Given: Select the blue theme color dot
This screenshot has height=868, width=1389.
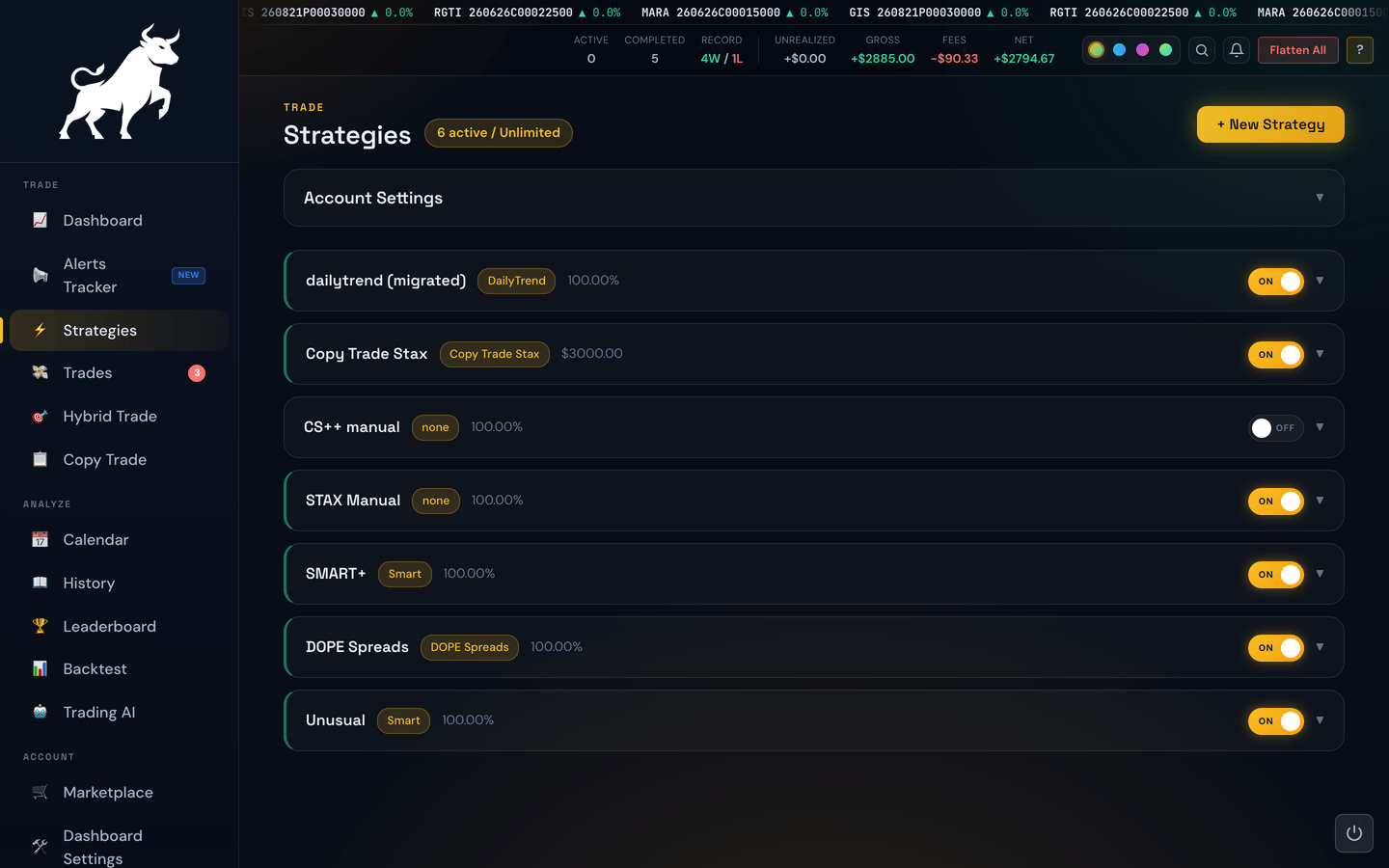Looking at the screenshot, I should (x=1119, y=50).
